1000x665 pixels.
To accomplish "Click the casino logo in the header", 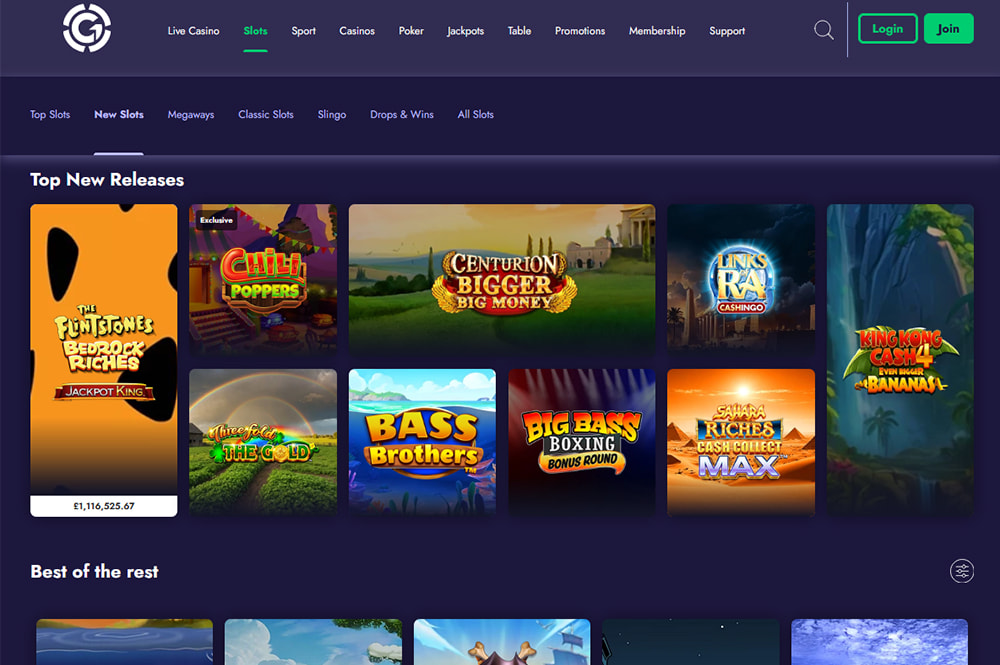I will 87,29.
